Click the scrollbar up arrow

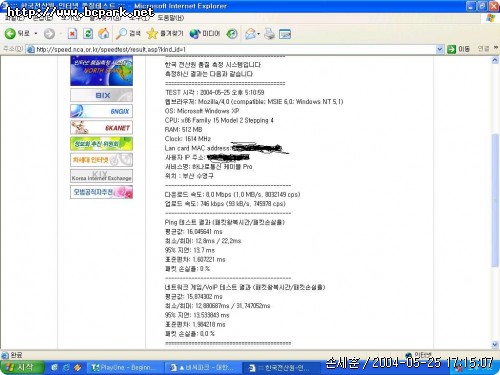[x=495, y=60]
